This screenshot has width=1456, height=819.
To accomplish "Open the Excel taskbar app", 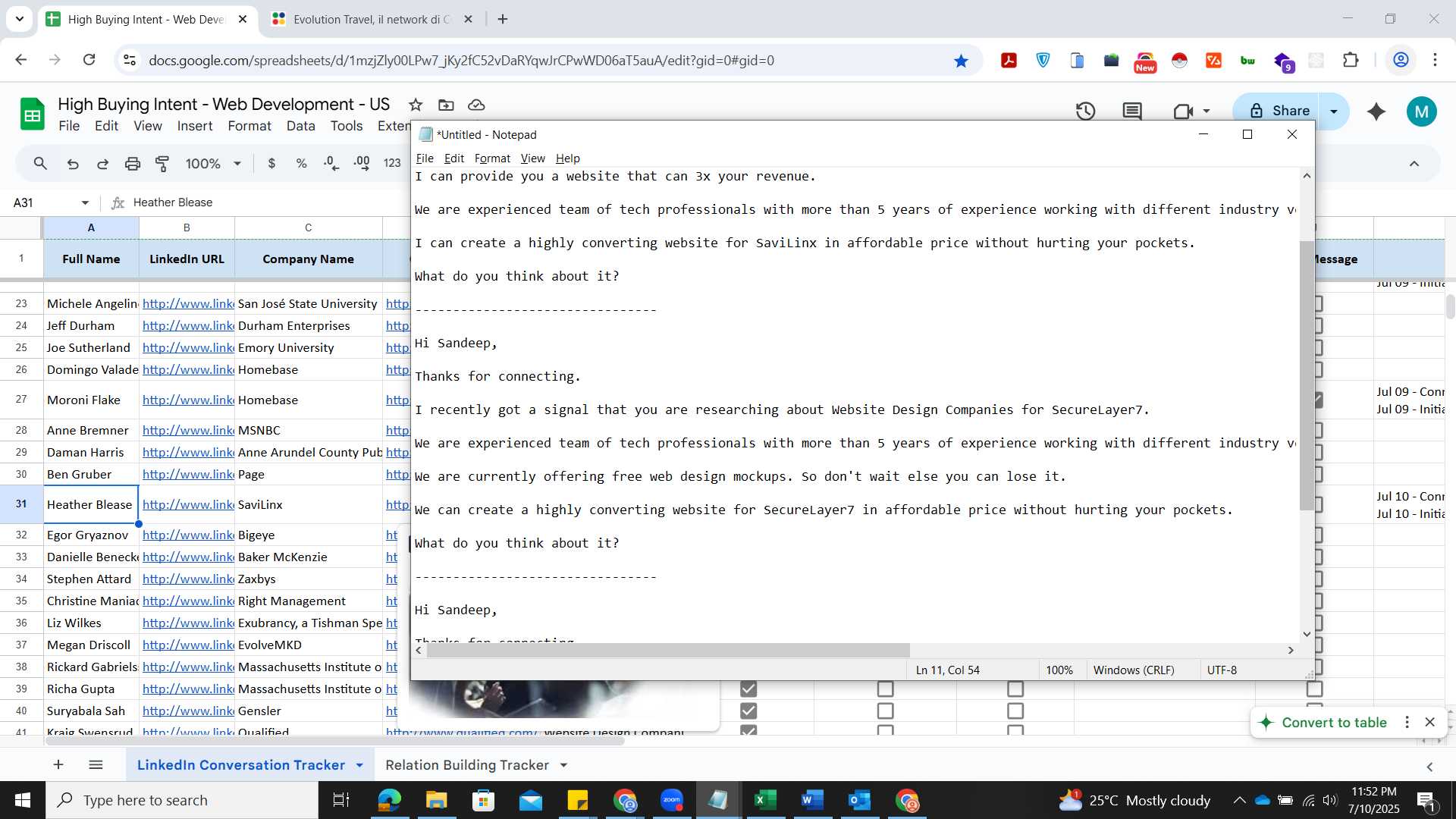I will point(765,800).
